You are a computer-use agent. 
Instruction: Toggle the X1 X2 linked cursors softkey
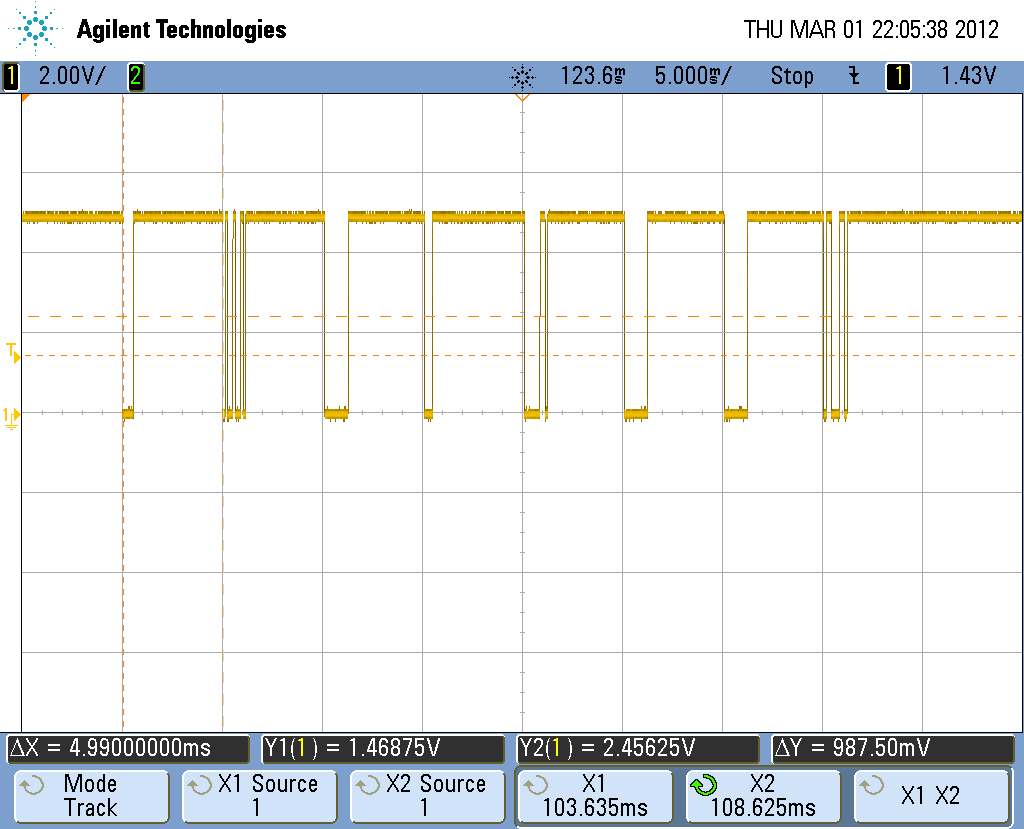[932, 796]
